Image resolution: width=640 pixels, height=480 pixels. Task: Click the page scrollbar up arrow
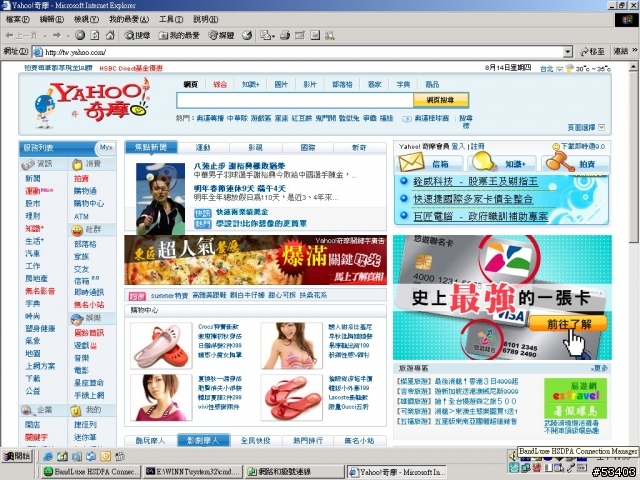633,66
